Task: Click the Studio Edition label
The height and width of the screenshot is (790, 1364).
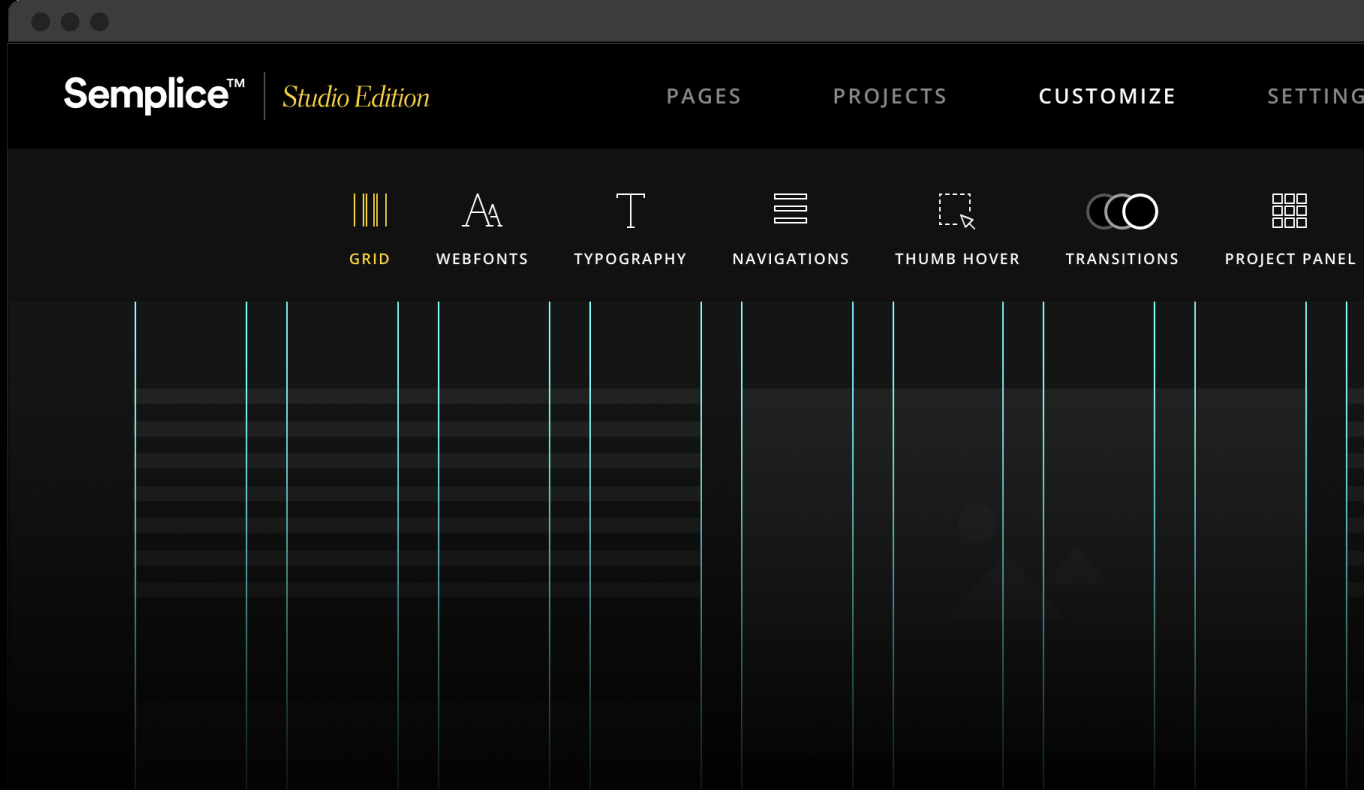Action: tap(355, 96)
